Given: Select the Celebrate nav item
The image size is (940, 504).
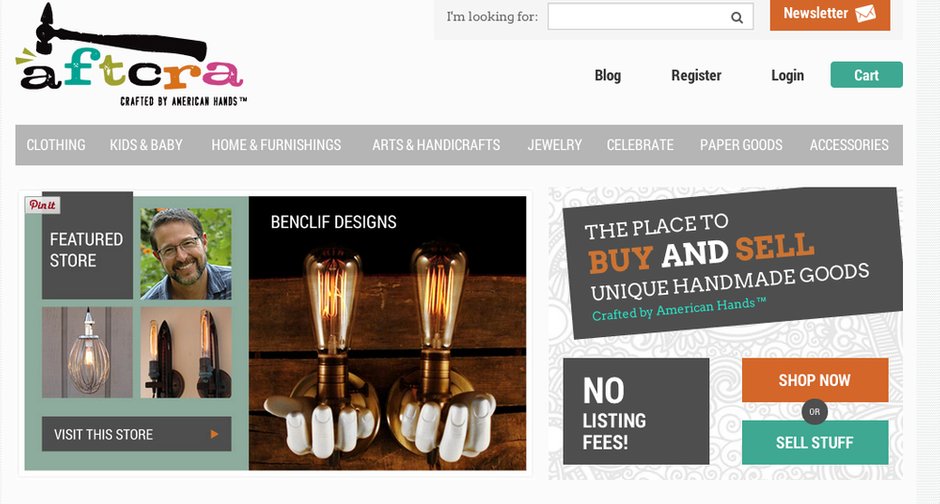Looking at the screenshot, I should 640,145.
